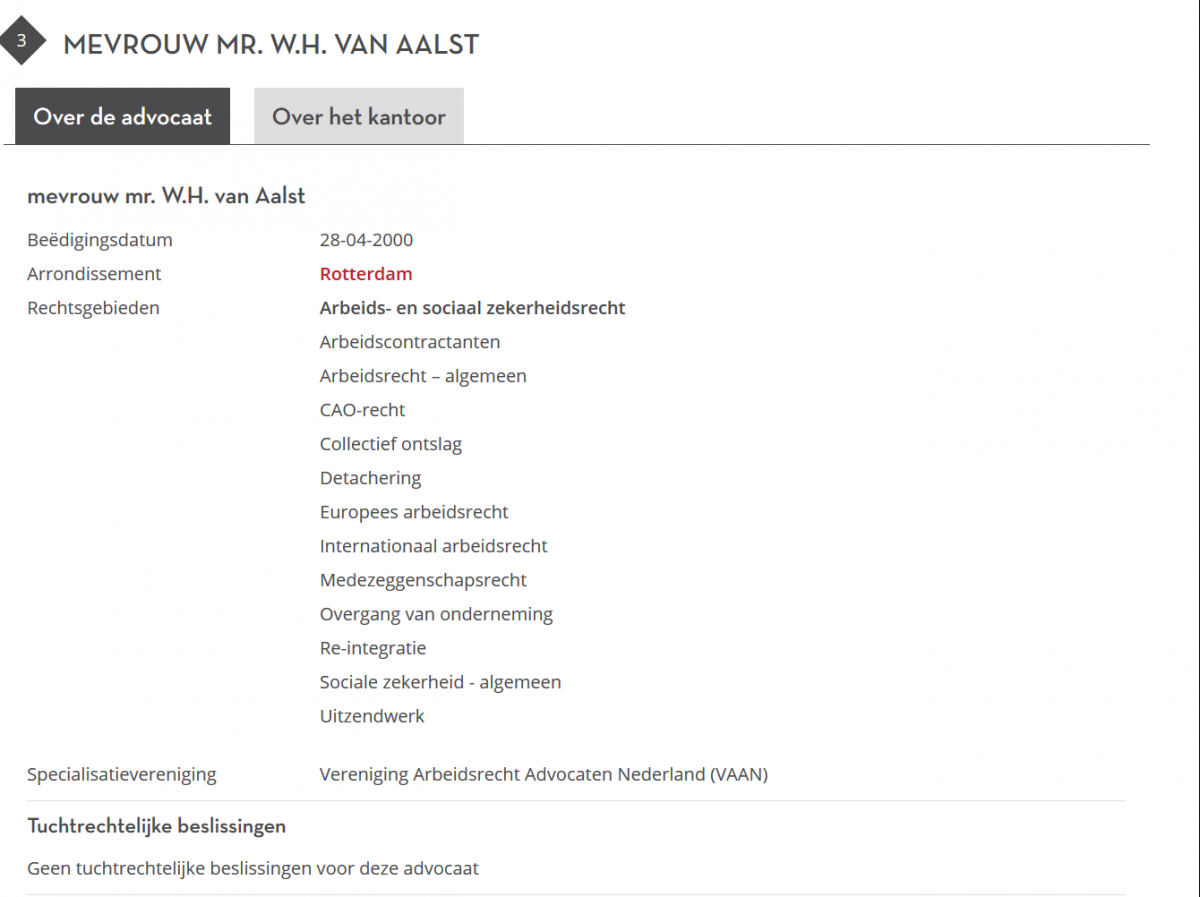The image size is (1200, 897).
Task: Click the Tuchtrechtelijke beslissingen section heading
Action: [156, 826]
